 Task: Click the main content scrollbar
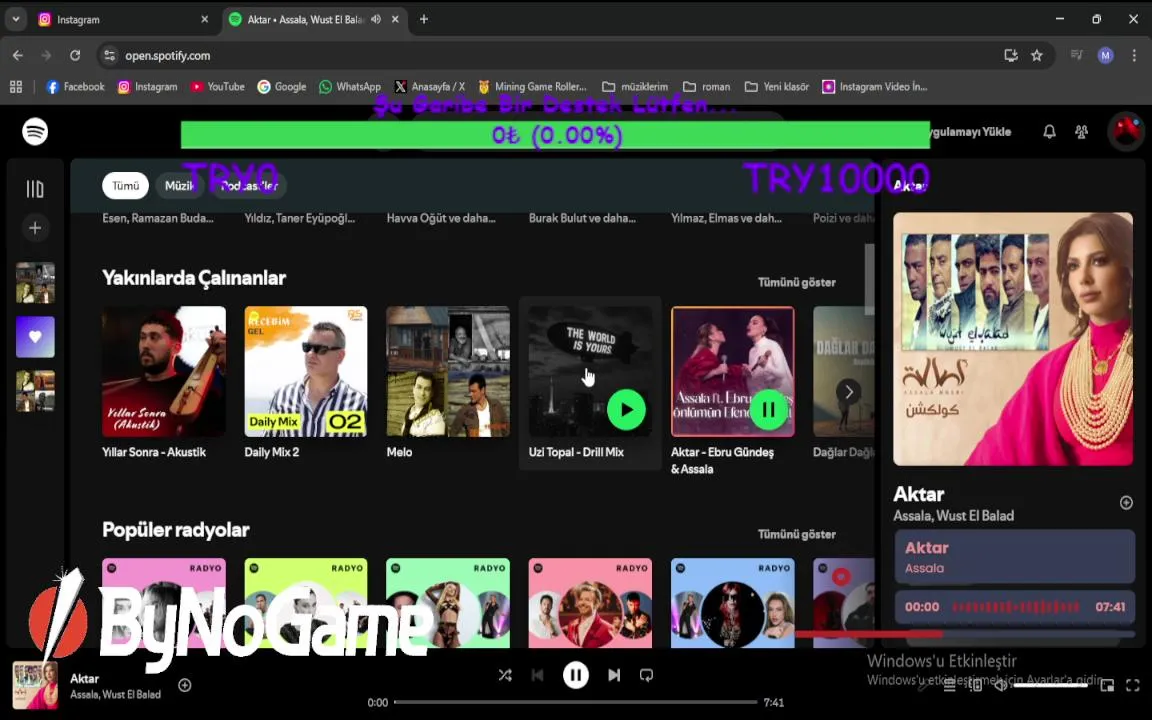tap(869, 279)
